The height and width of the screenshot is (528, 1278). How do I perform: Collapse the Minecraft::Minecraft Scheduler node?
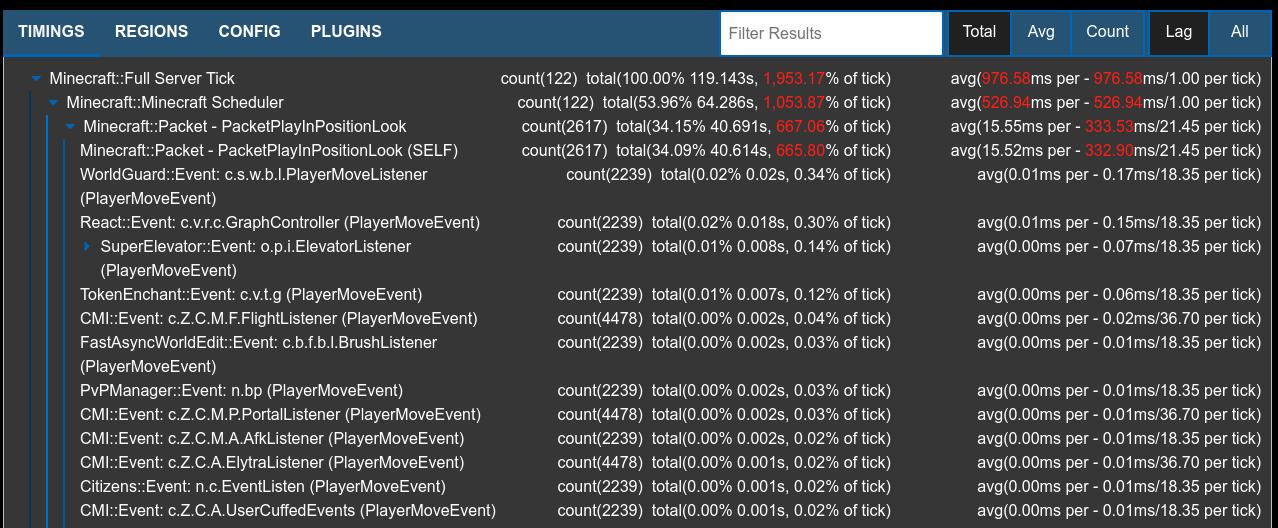click(x=54, y=102)
